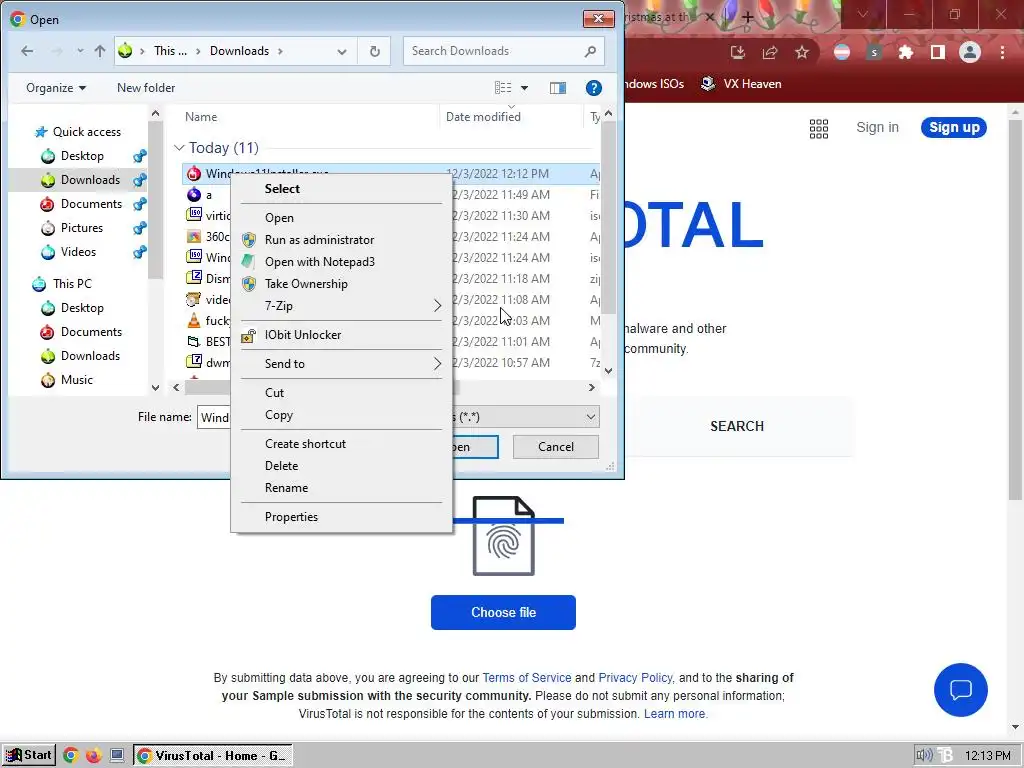
Task: Click the blue Choose file button
Action: [503, 612]
